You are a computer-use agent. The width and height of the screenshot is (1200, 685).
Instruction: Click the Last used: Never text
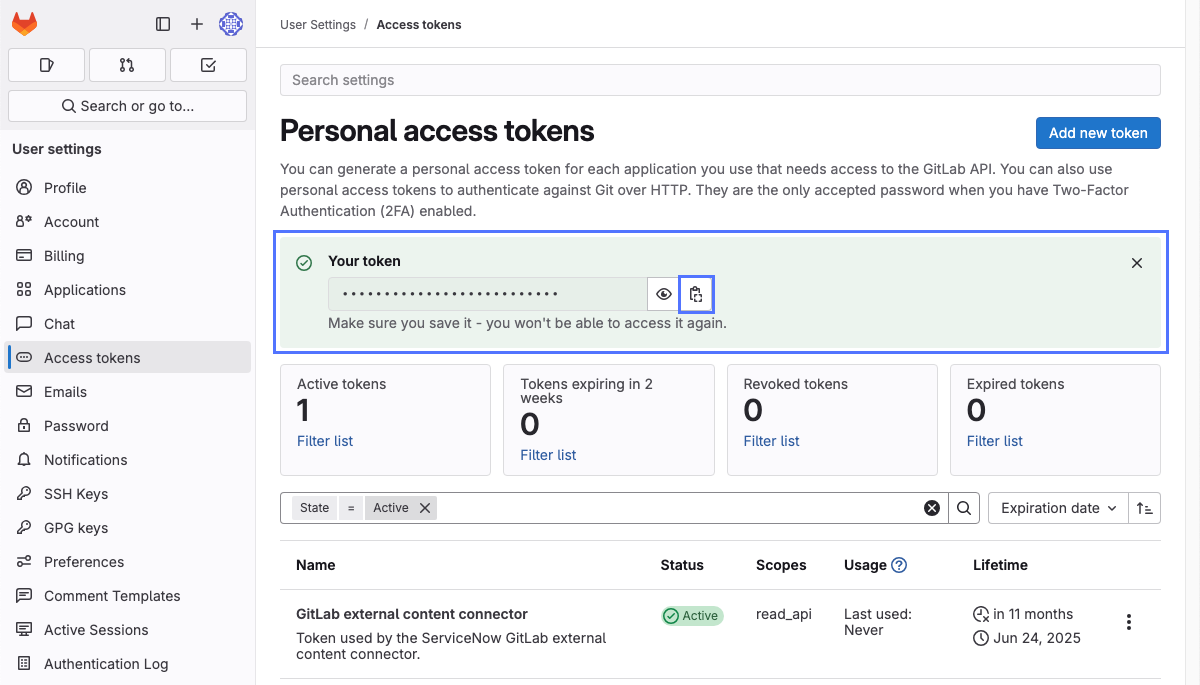[x=878, y=622]
